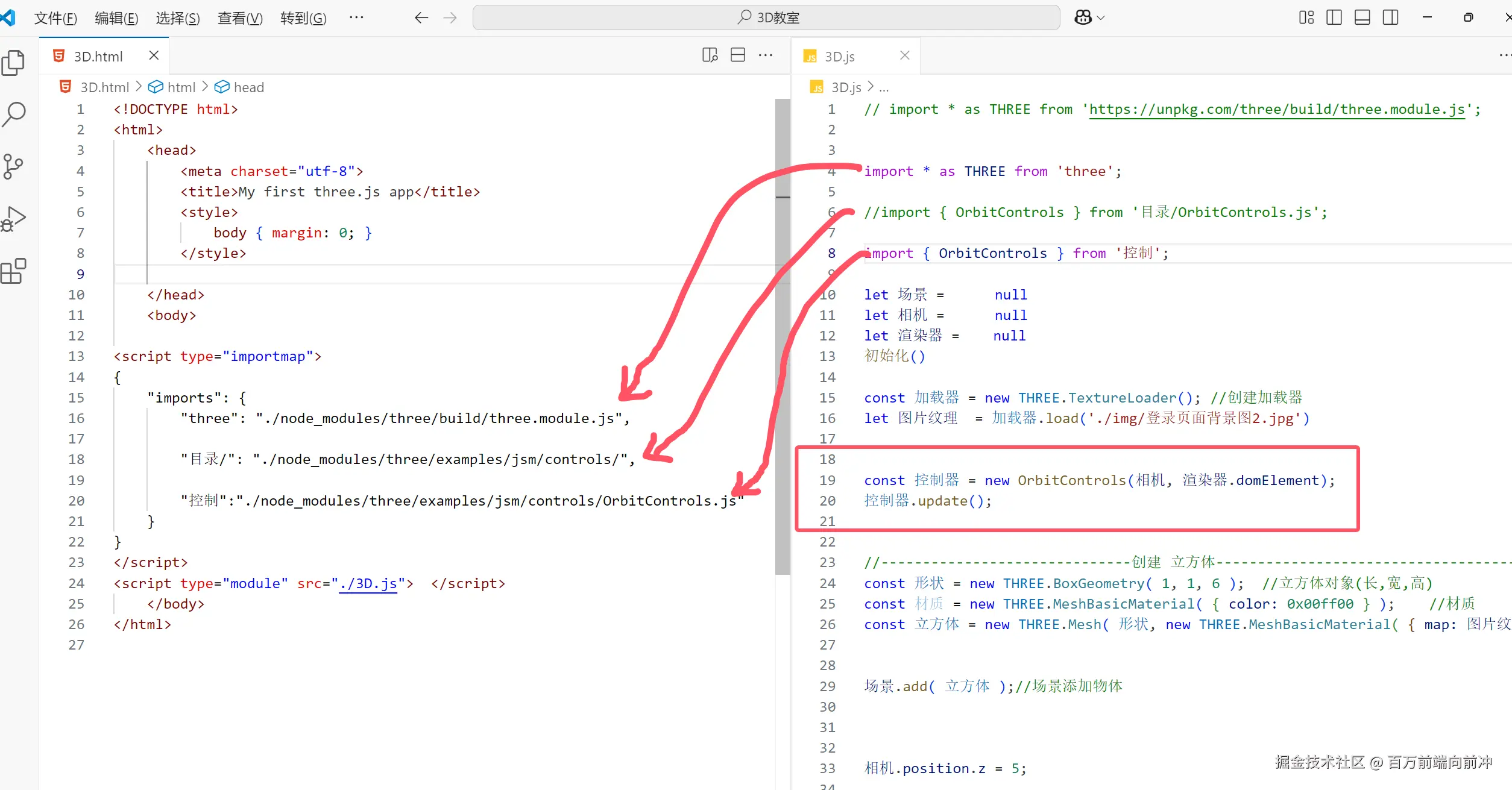Navigate back with the left arrow
This screenshot has height=790, width=1512.
421,17
